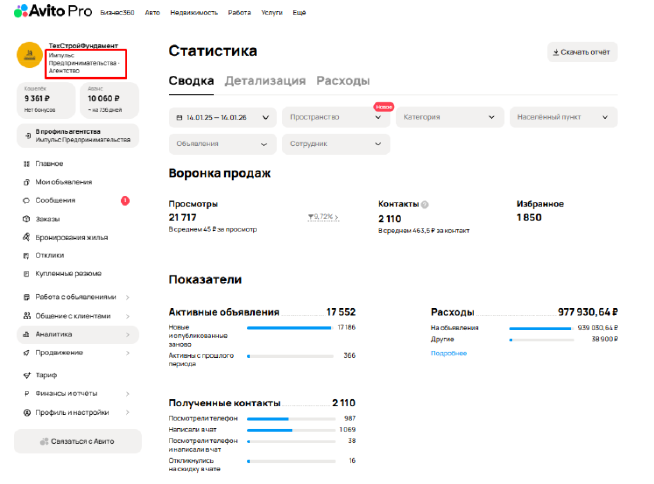Click the Подробнее link under Расходы
The height and width of the screenshot is (484, 654).
point(449,353)
